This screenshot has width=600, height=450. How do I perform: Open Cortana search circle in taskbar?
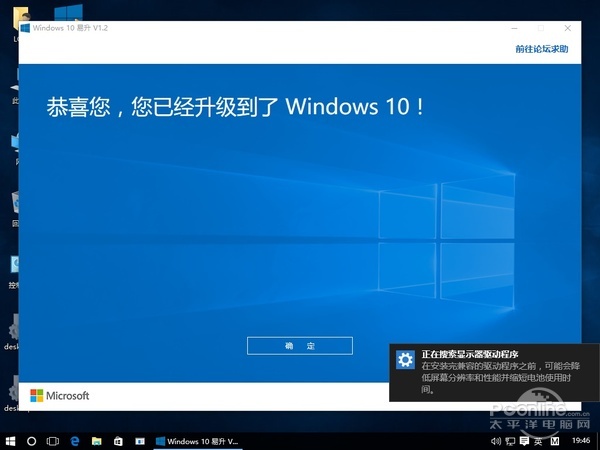coord(32,441)
